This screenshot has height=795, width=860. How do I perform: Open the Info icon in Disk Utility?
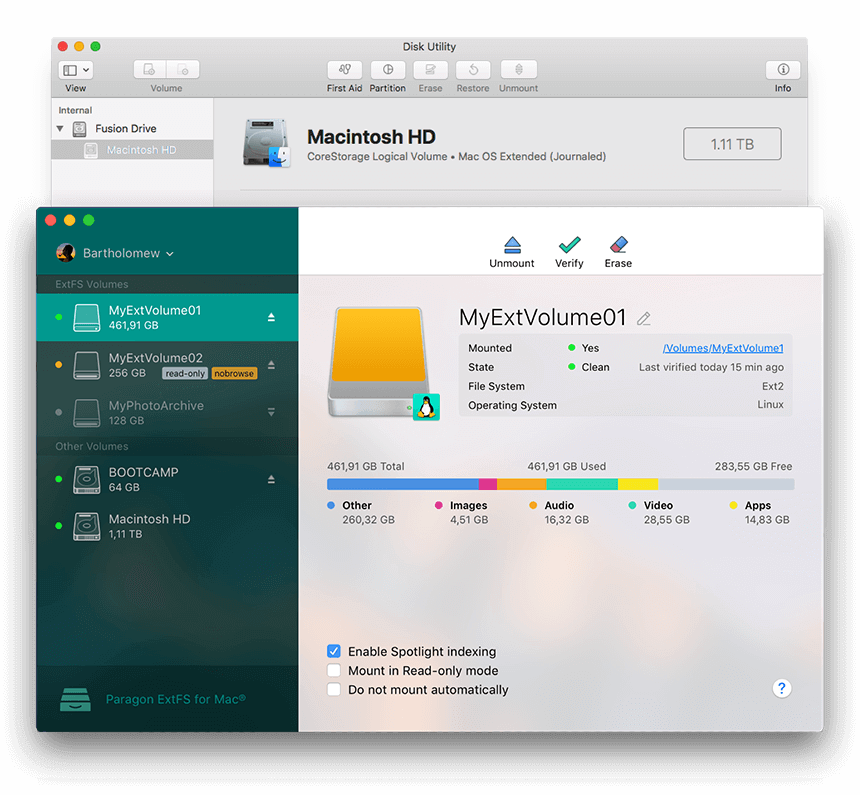coord(783,70)
